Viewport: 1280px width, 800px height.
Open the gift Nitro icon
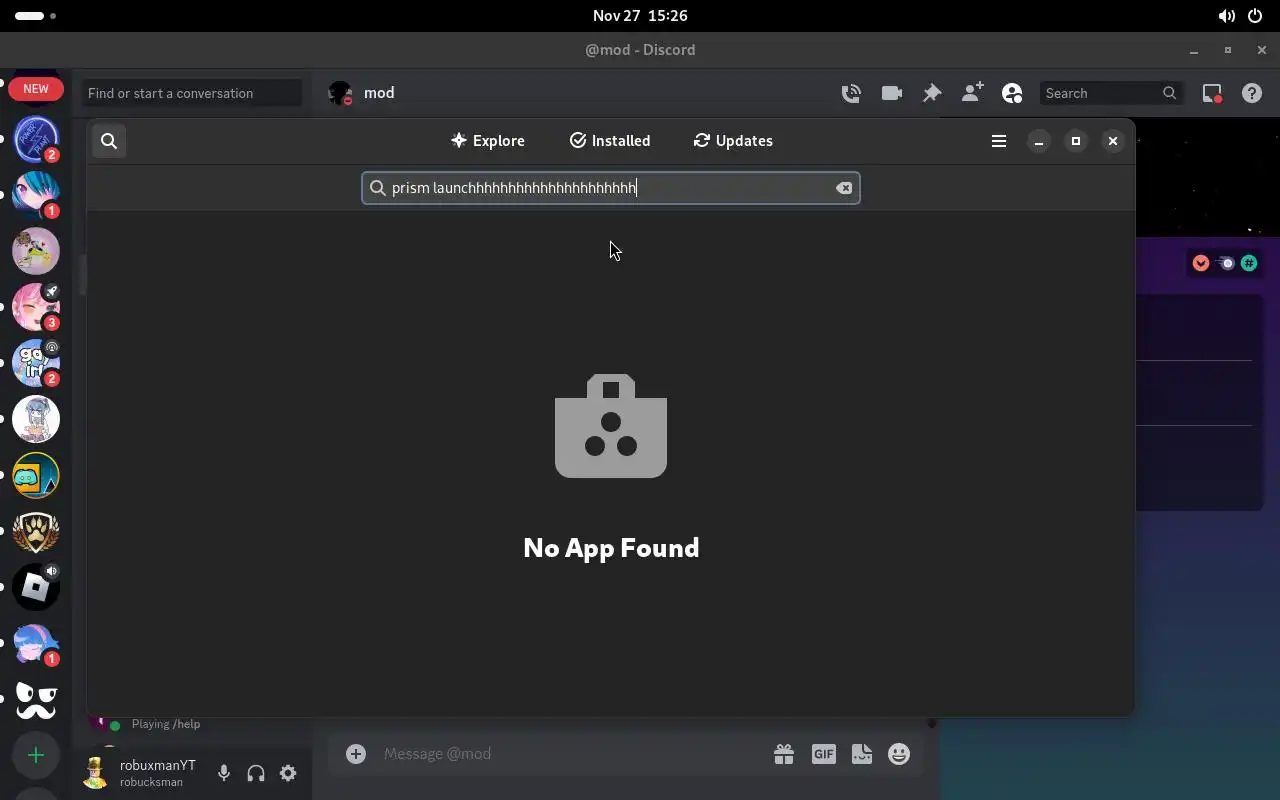(784, 754)
